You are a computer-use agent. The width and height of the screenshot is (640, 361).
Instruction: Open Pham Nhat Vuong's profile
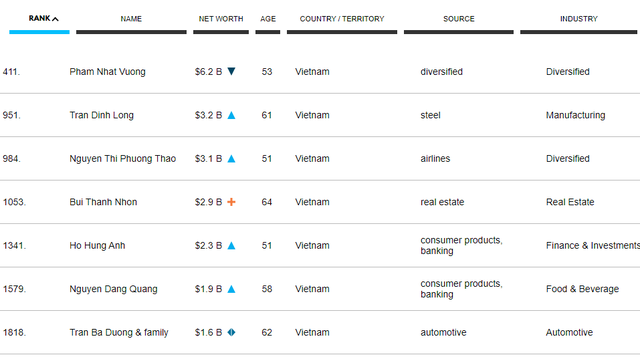(107, 71)
